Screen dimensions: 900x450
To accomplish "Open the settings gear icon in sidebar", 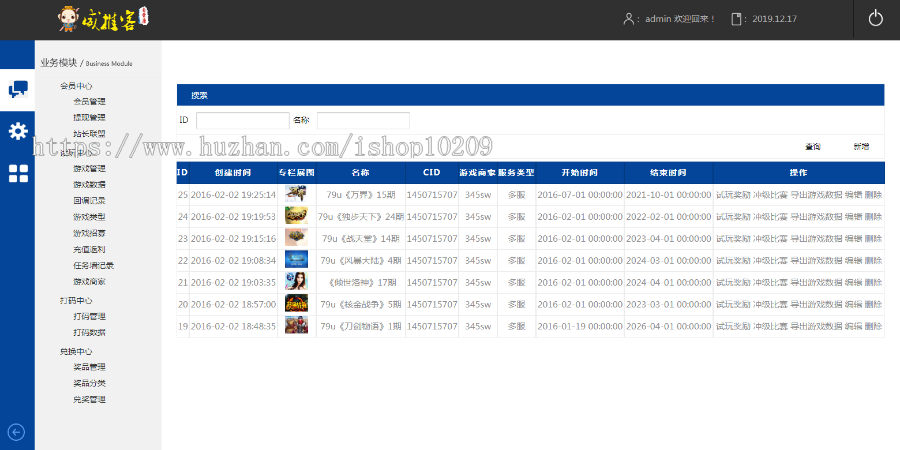I will click(18, 131).
